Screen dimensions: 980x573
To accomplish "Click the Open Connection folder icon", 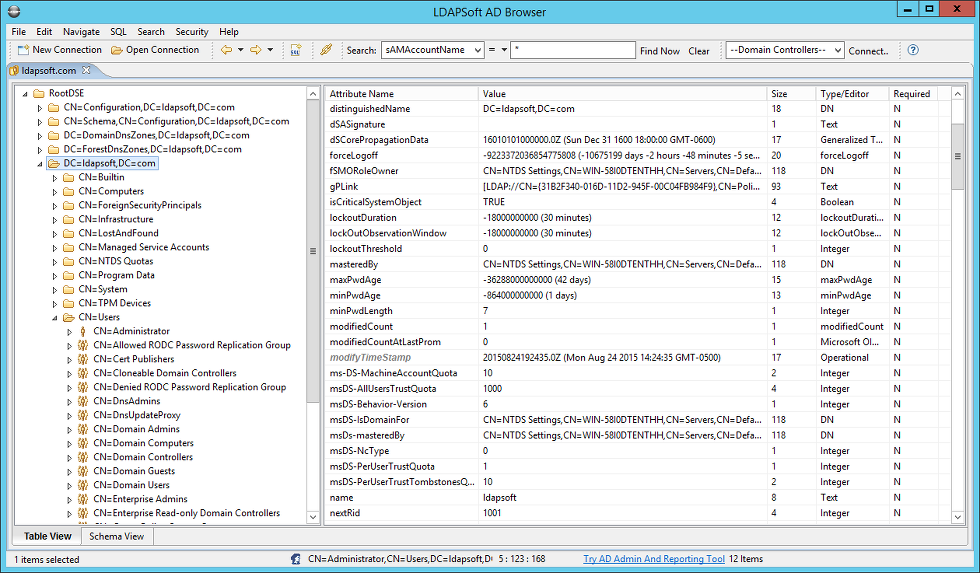I will click(117, 50).
